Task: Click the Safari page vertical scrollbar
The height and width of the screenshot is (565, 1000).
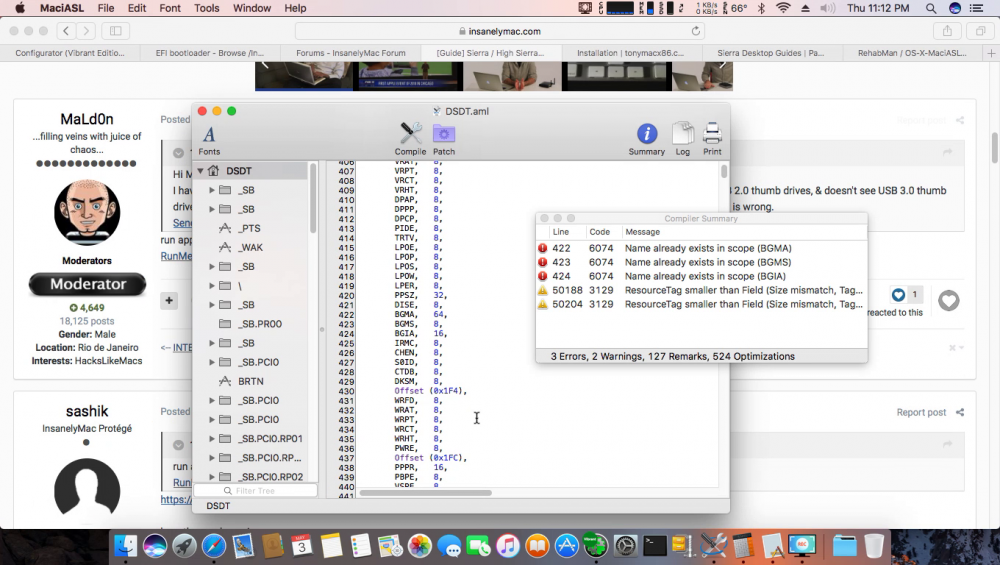Action: (994, 147)
